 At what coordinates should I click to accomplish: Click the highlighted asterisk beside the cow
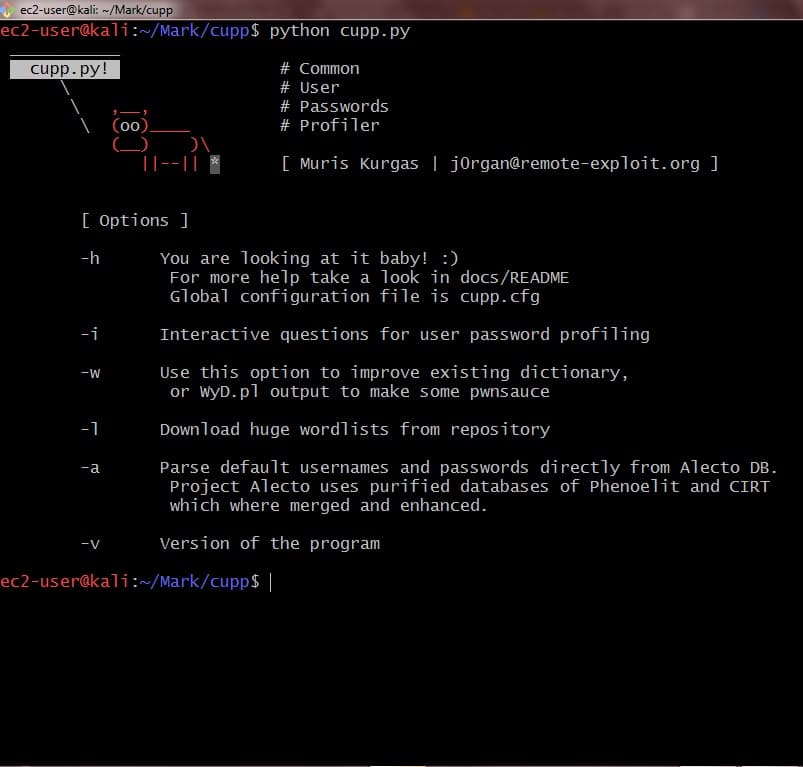[x=215, y=164]
